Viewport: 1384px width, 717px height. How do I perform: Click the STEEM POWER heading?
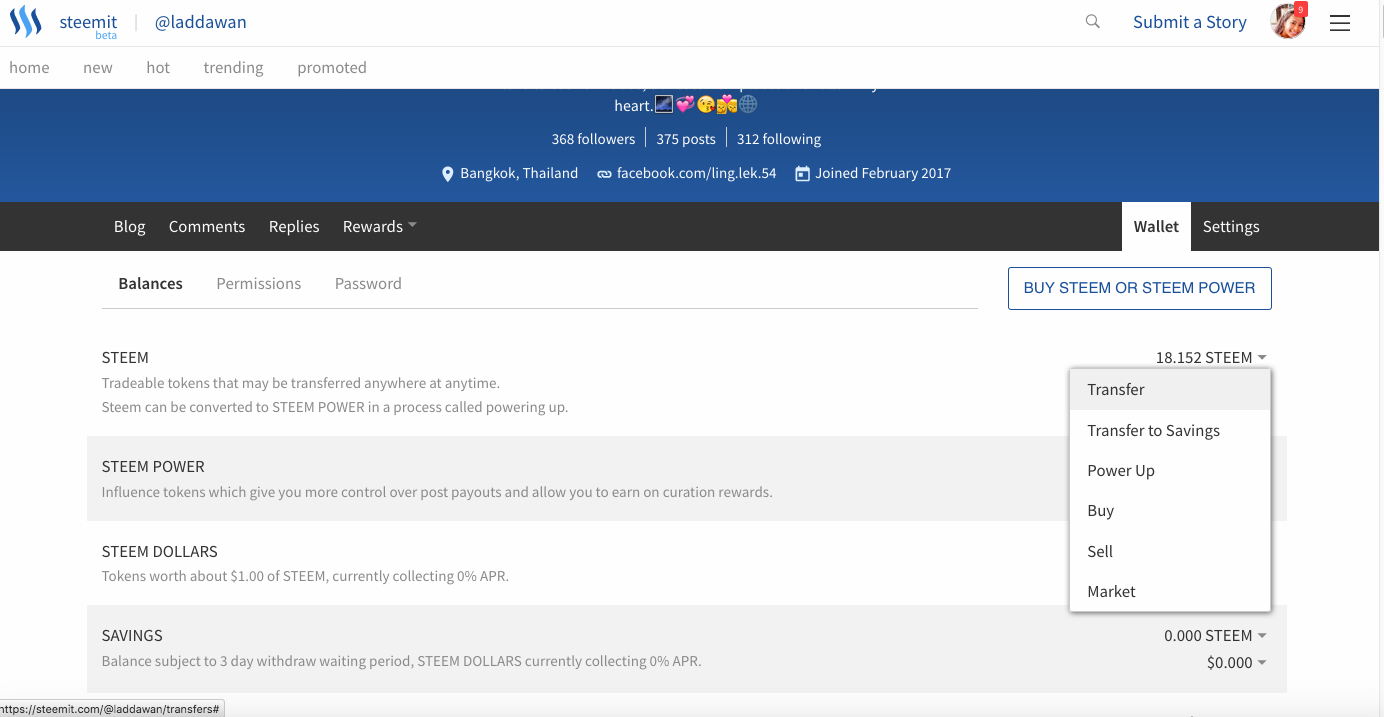coord(153,466)
